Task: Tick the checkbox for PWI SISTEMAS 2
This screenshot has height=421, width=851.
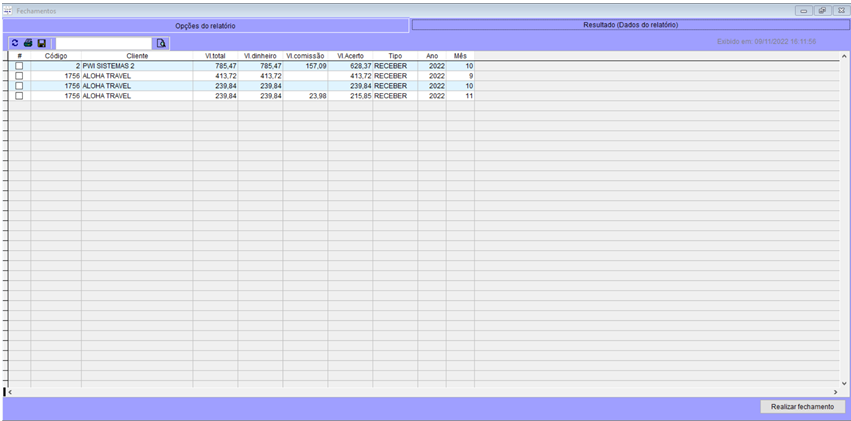Action: 19,66
